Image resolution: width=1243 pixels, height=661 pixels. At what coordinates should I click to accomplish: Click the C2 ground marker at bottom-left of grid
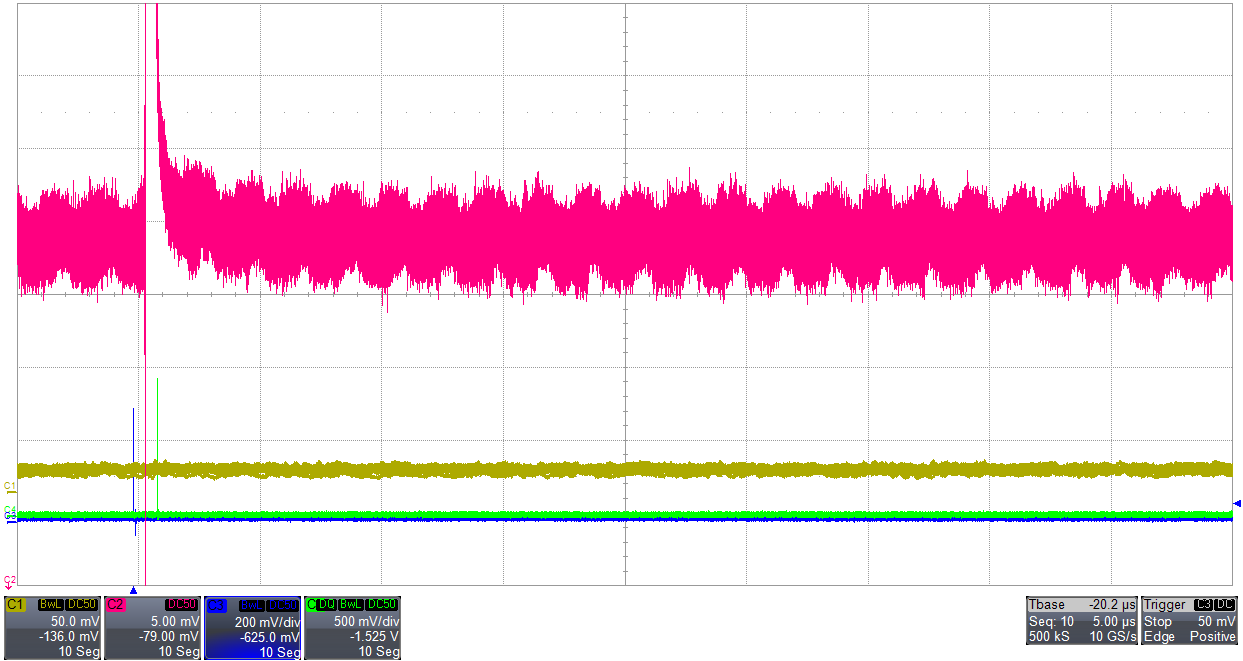10,580
